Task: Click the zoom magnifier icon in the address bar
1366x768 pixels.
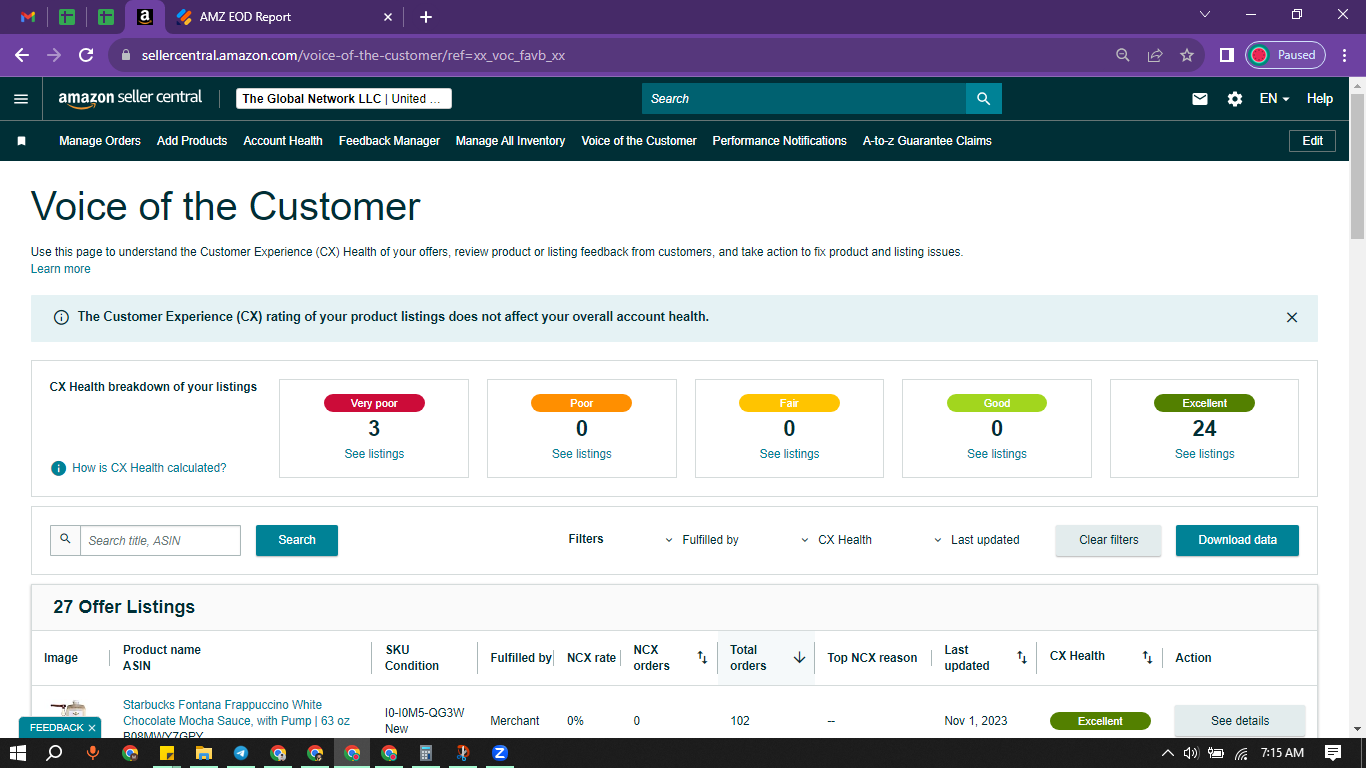Action: [x=1123, y=56]
